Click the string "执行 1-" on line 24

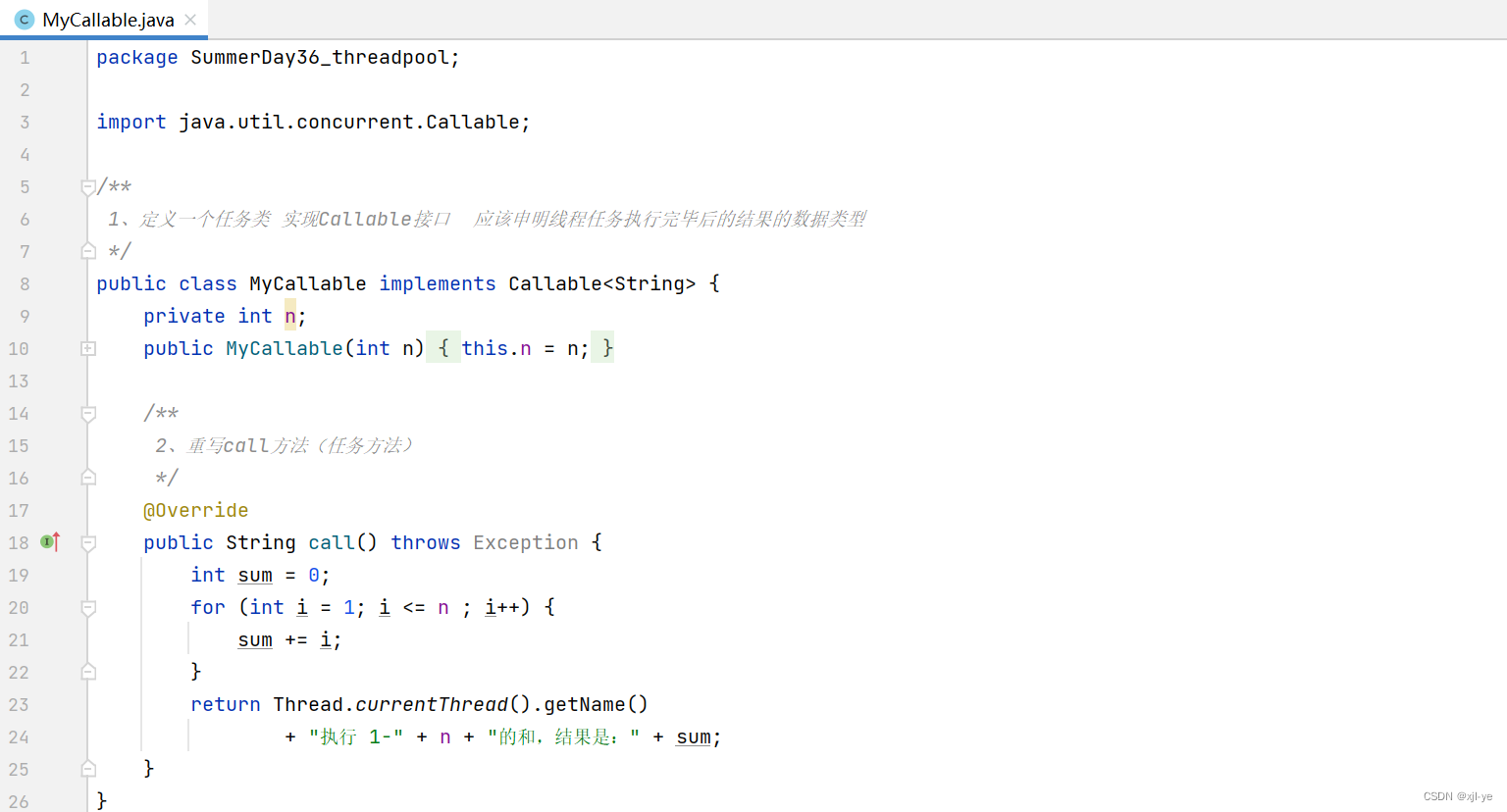pos(356,737)
